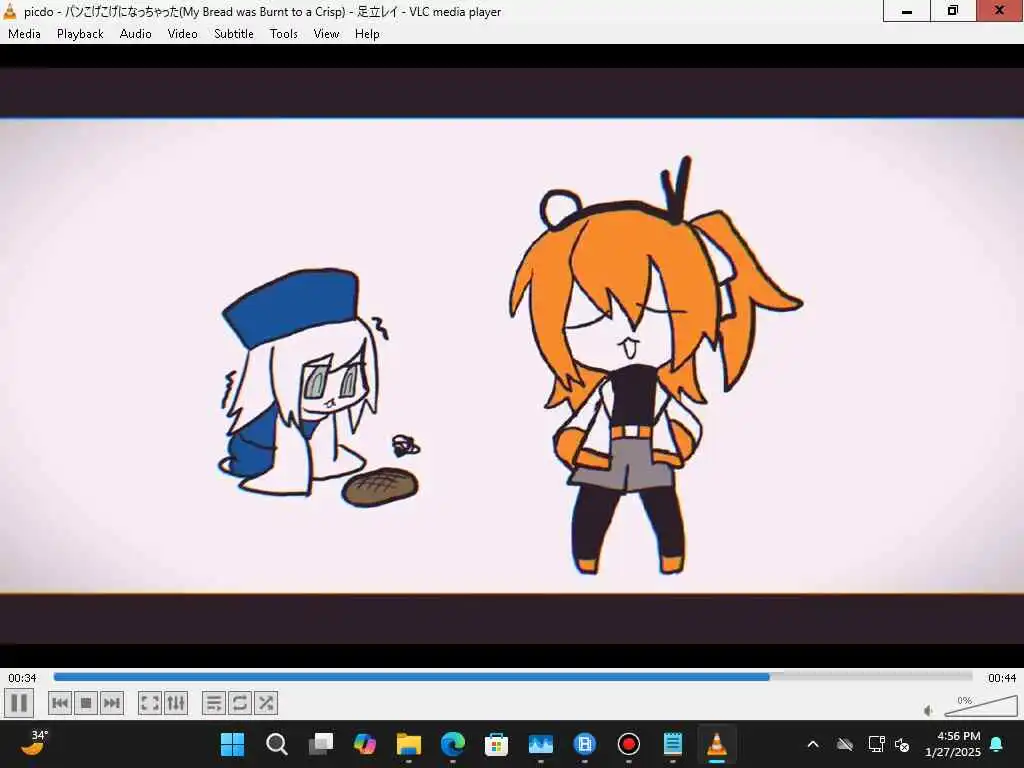Show extended settings and effects
Viewport: 1024px width, 768px height.
[176, 703]
